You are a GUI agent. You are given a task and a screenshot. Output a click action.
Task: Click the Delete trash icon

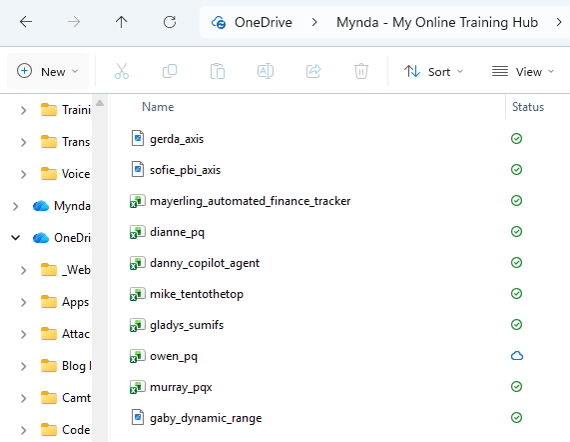tap(361, 71)
